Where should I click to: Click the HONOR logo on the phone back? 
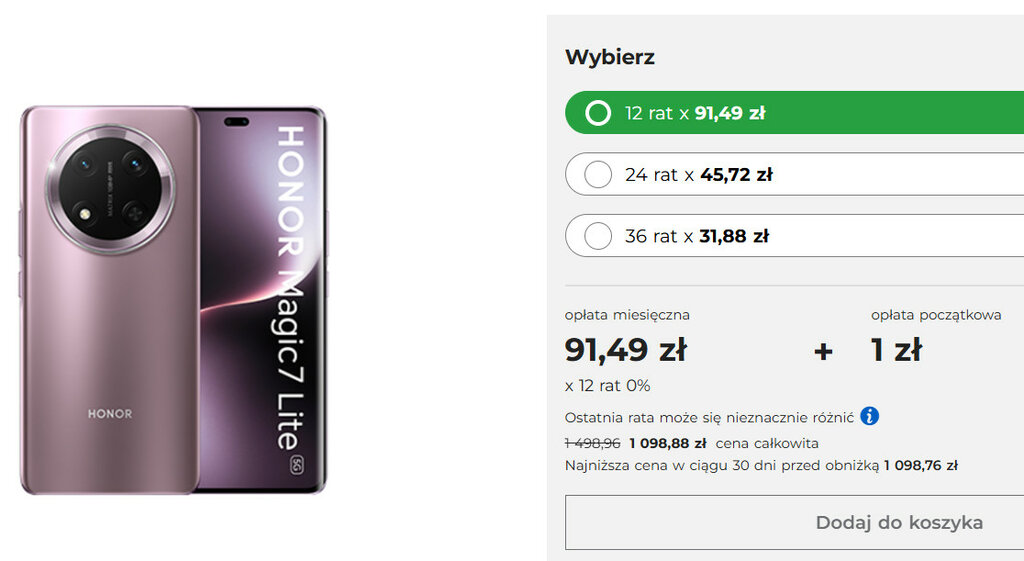[110, 414]
